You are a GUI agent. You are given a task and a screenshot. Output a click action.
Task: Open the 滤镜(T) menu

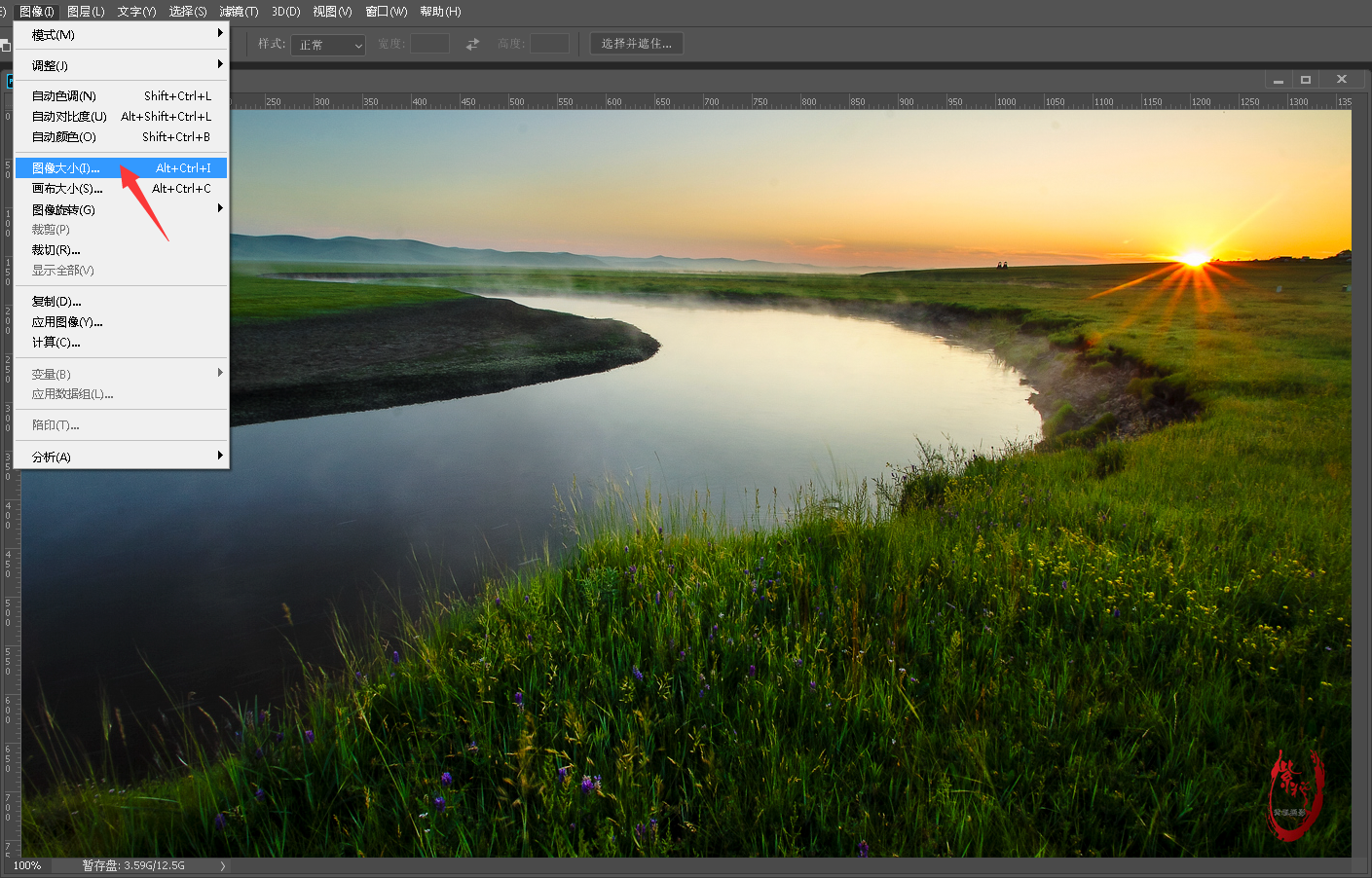[x=239, y=12]
